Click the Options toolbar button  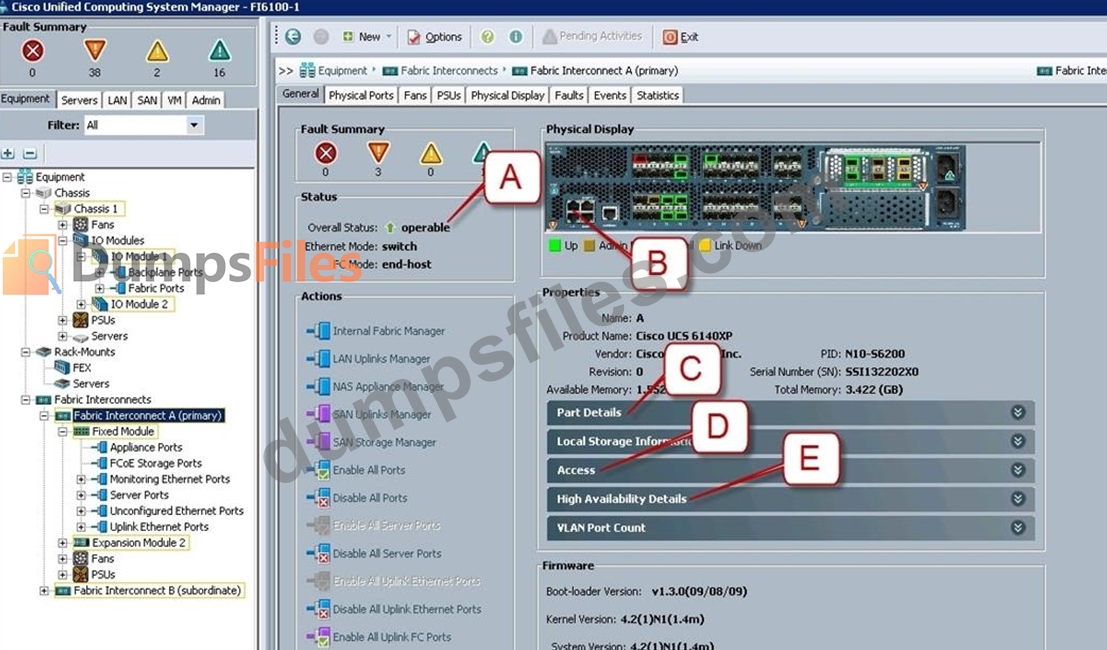435,37
